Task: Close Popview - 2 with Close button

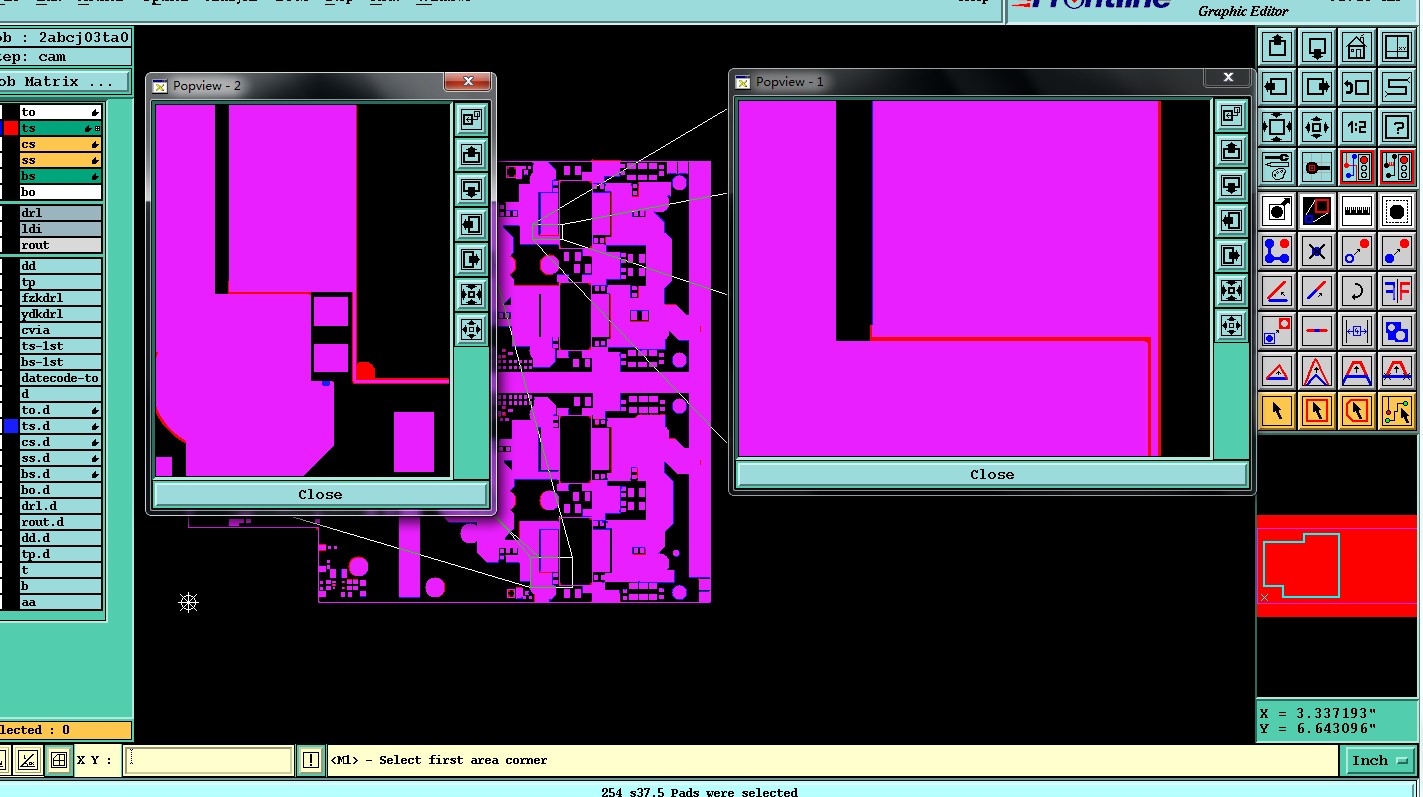Action: [x=320, y=494]
